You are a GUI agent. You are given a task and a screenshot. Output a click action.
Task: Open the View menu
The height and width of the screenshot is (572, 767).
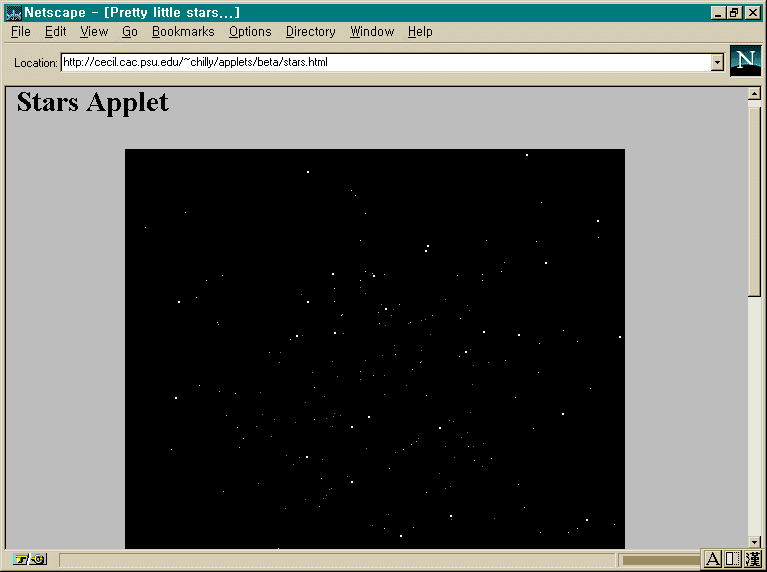click(94, 32)
